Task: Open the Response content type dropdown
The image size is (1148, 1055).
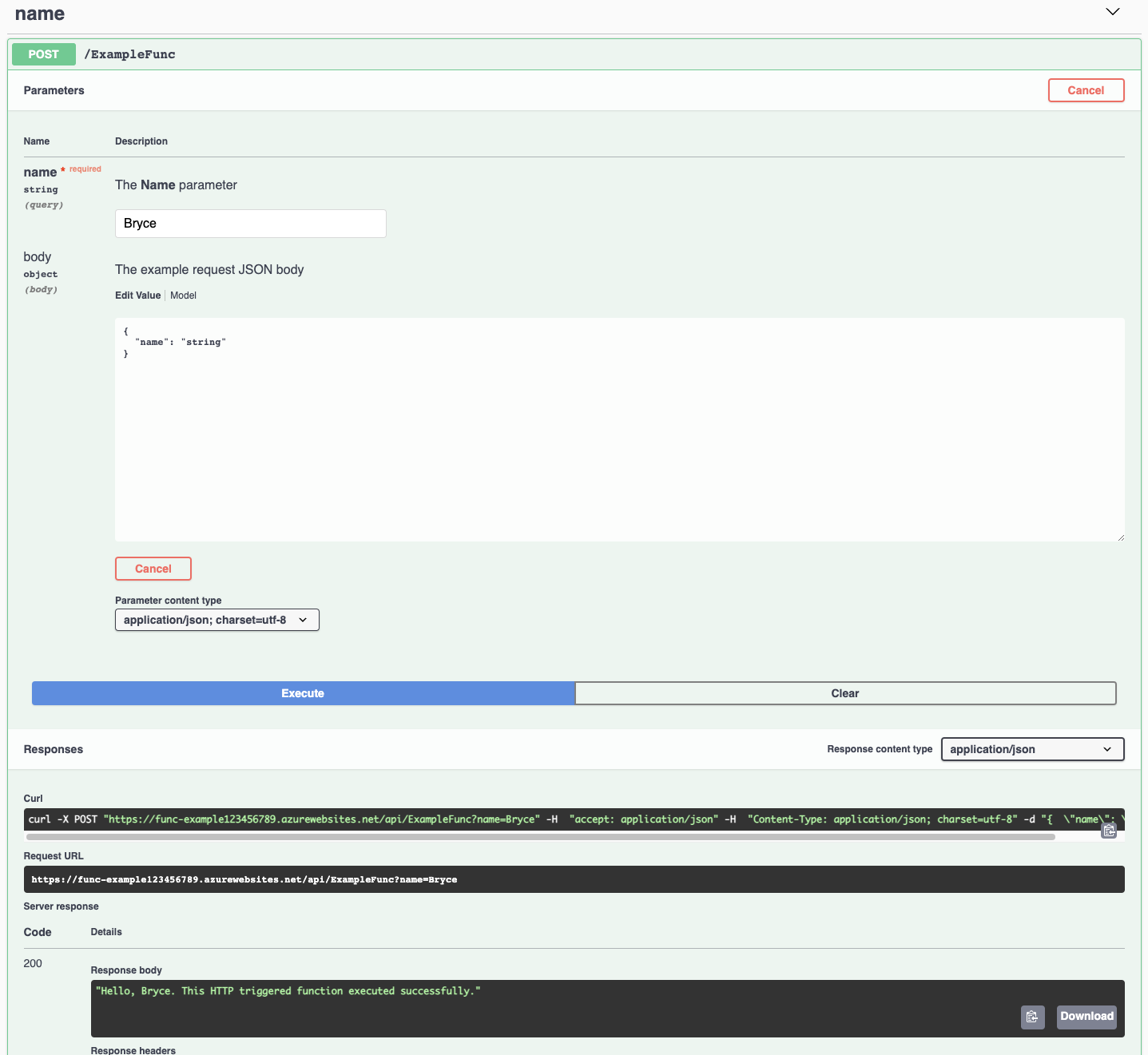Action: tap(1031, 749)
